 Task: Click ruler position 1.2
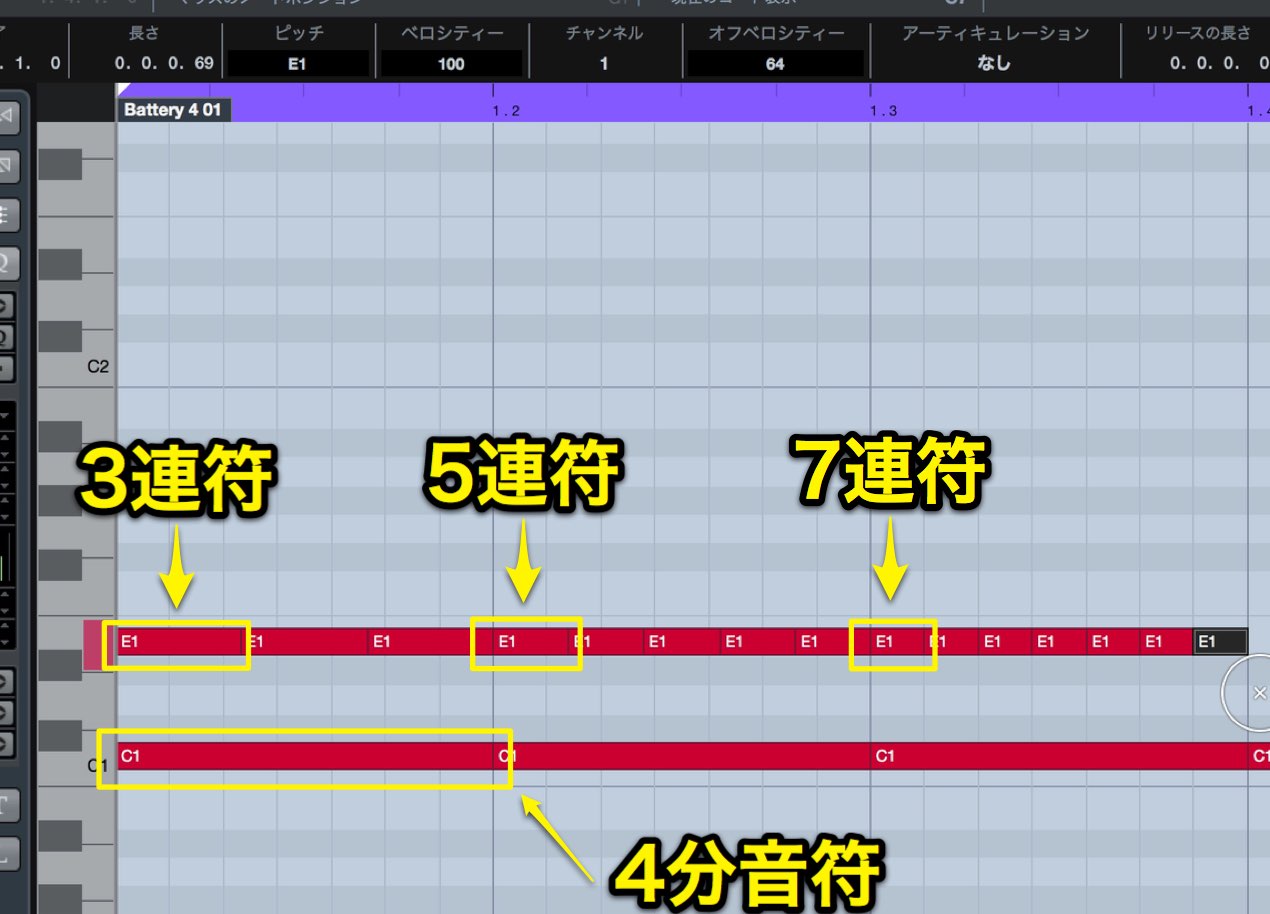tap(506, 110)
